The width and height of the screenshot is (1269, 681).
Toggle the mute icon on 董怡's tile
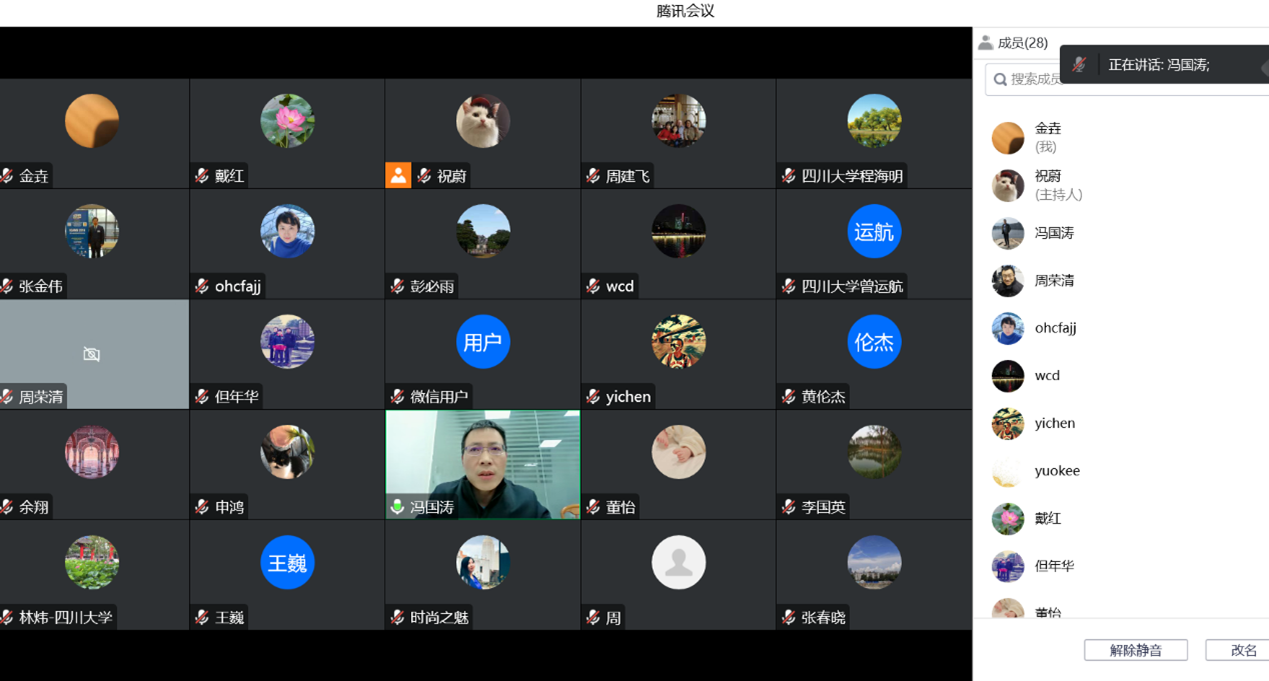593,507
